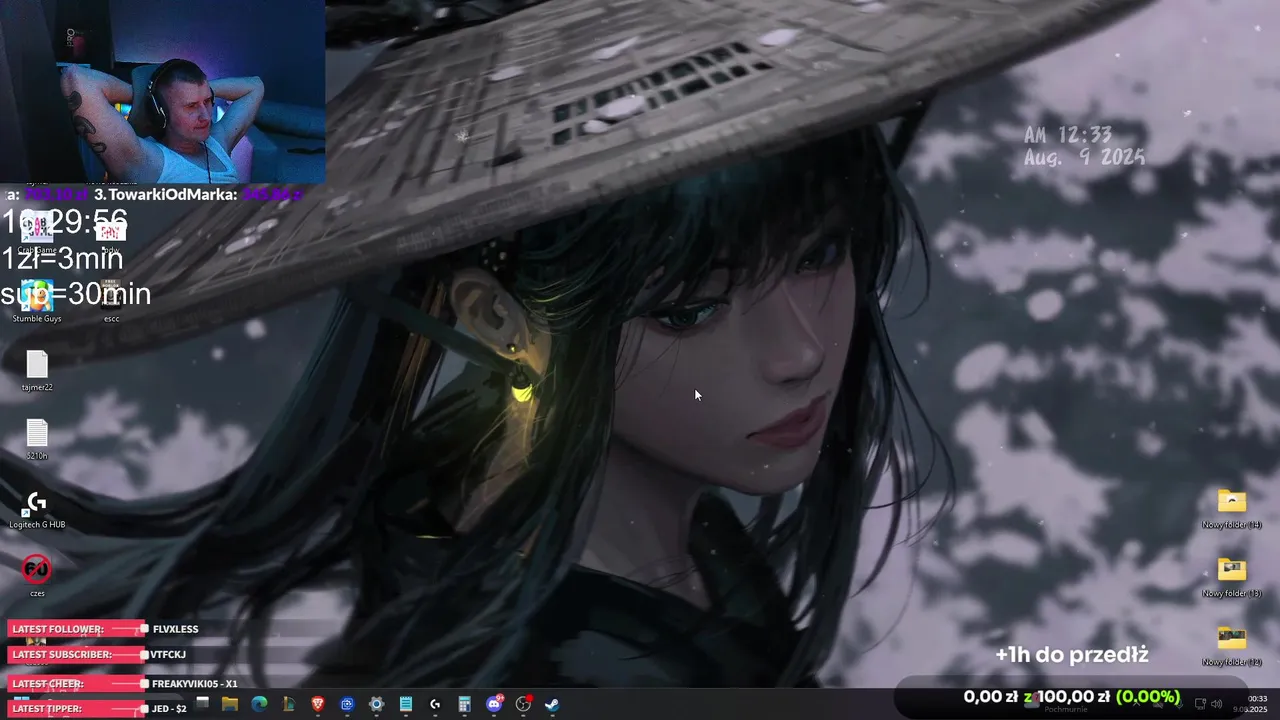Screen dimensions: 1280x720
Task: Launch Microsoft Edge from the taskbar
Action: pyautogui.click(x=259, y=704)
